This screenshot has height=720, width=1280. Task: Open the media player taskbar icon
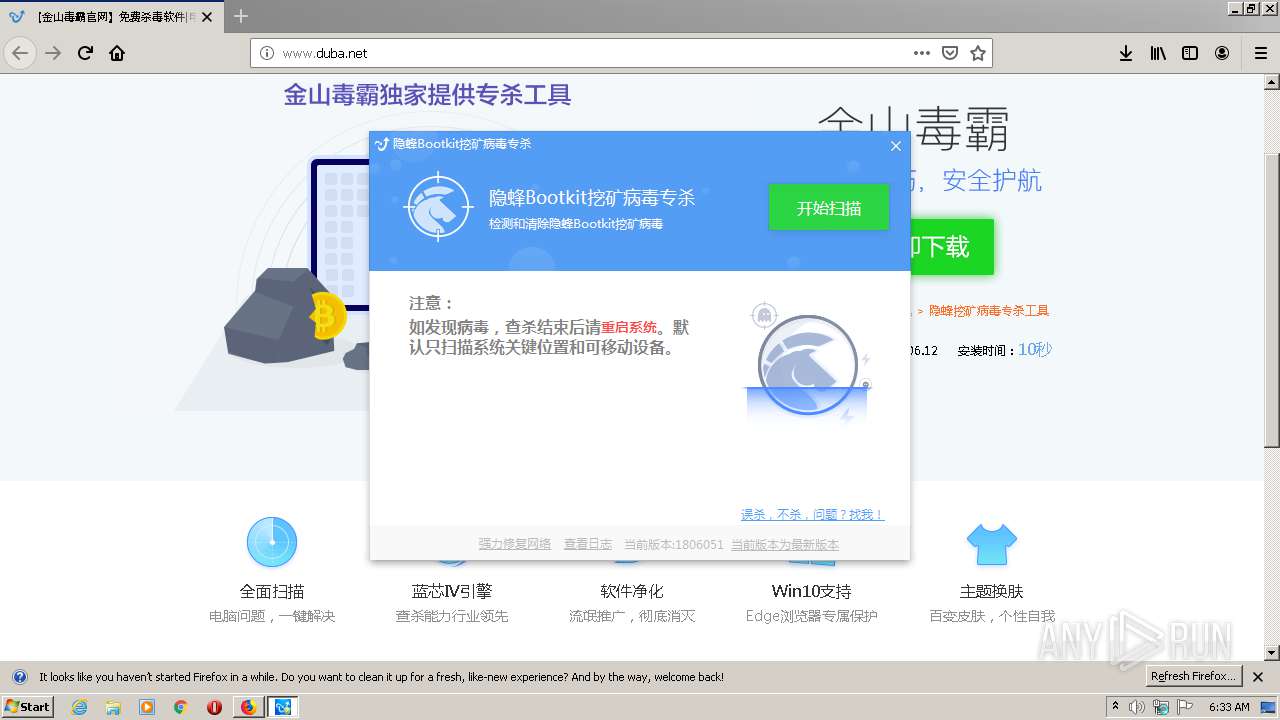click(x=147, y=707)
